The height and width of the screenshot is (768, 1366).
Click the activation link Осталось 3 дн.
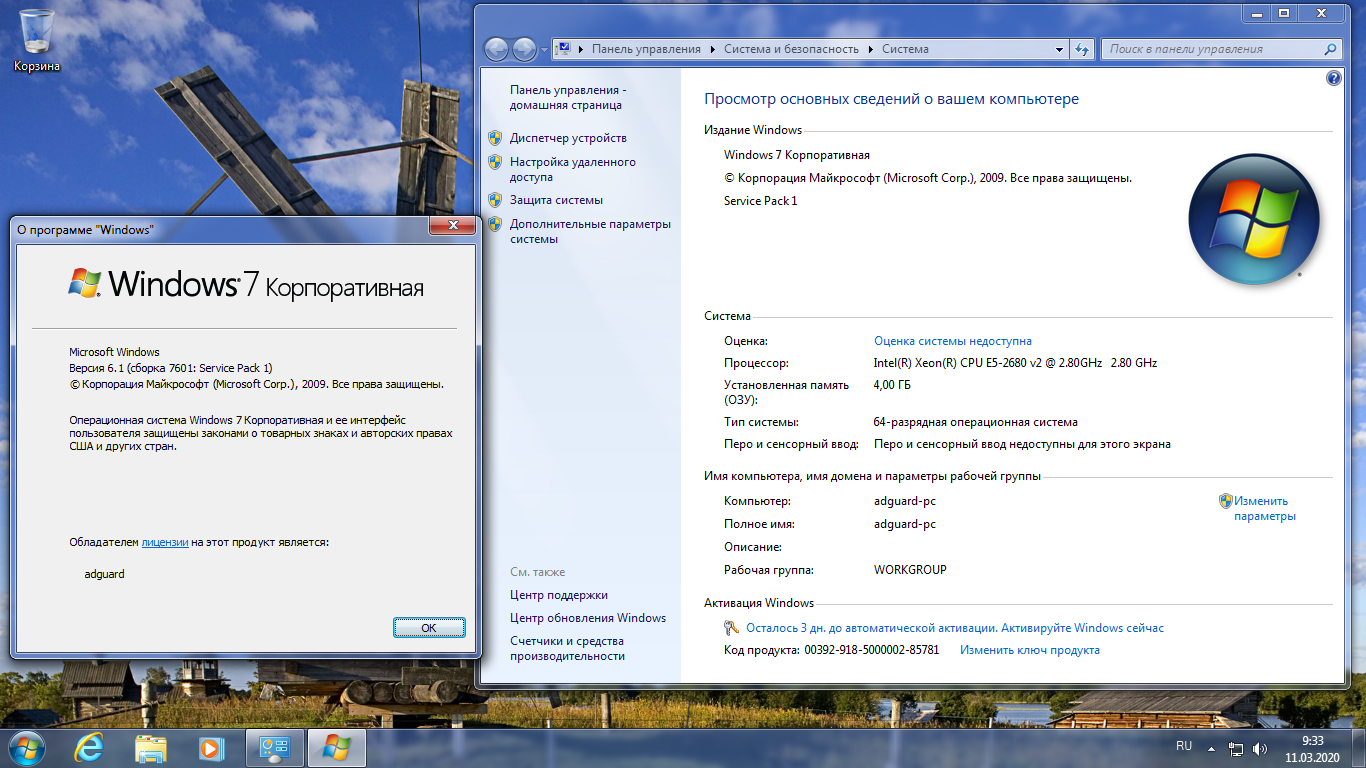tap(955, 628)
